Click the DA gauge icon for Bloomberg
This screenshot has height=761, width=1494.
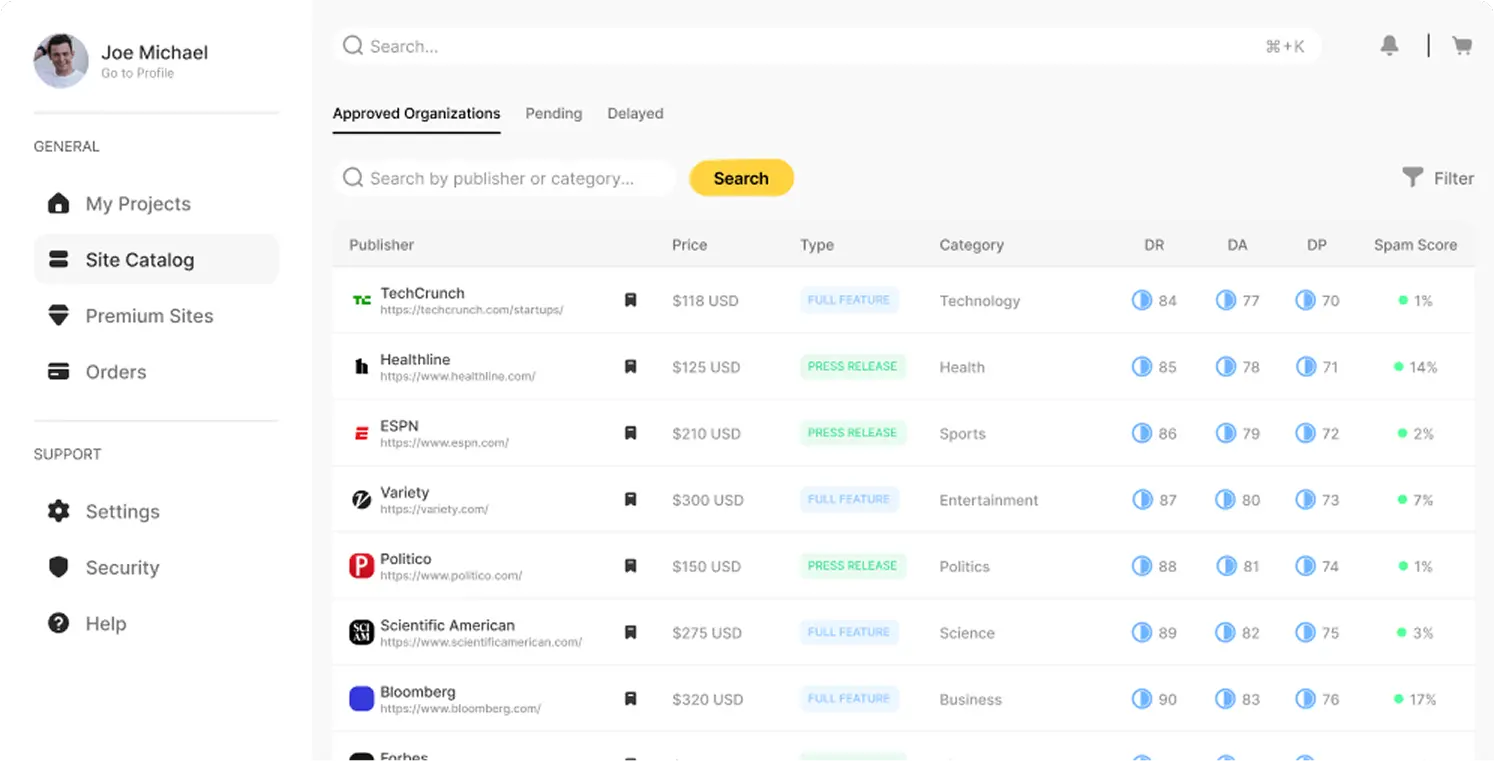pos(1225,699)
